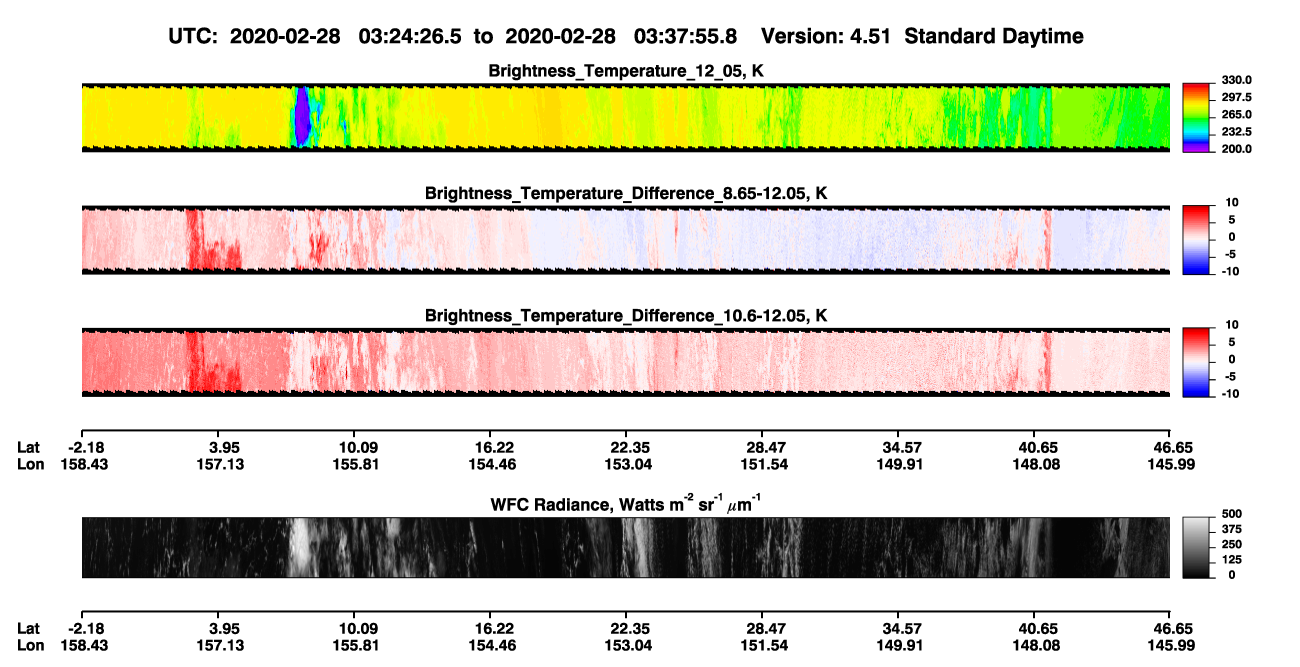The height and width of the screenshot is (667, 1300).
Task: Click longitude 145.99 on the upper axis
Action: click(1171, 464)
